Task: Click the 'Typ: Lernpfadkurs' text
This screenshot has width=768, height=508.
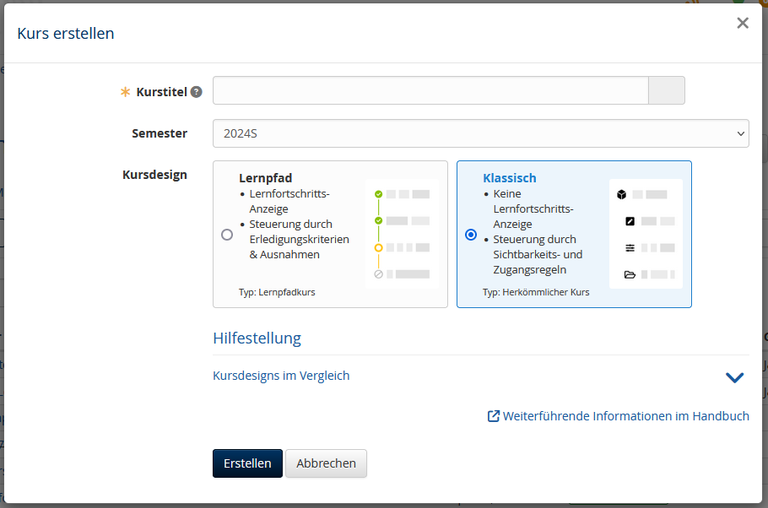Action: [277, 292]
